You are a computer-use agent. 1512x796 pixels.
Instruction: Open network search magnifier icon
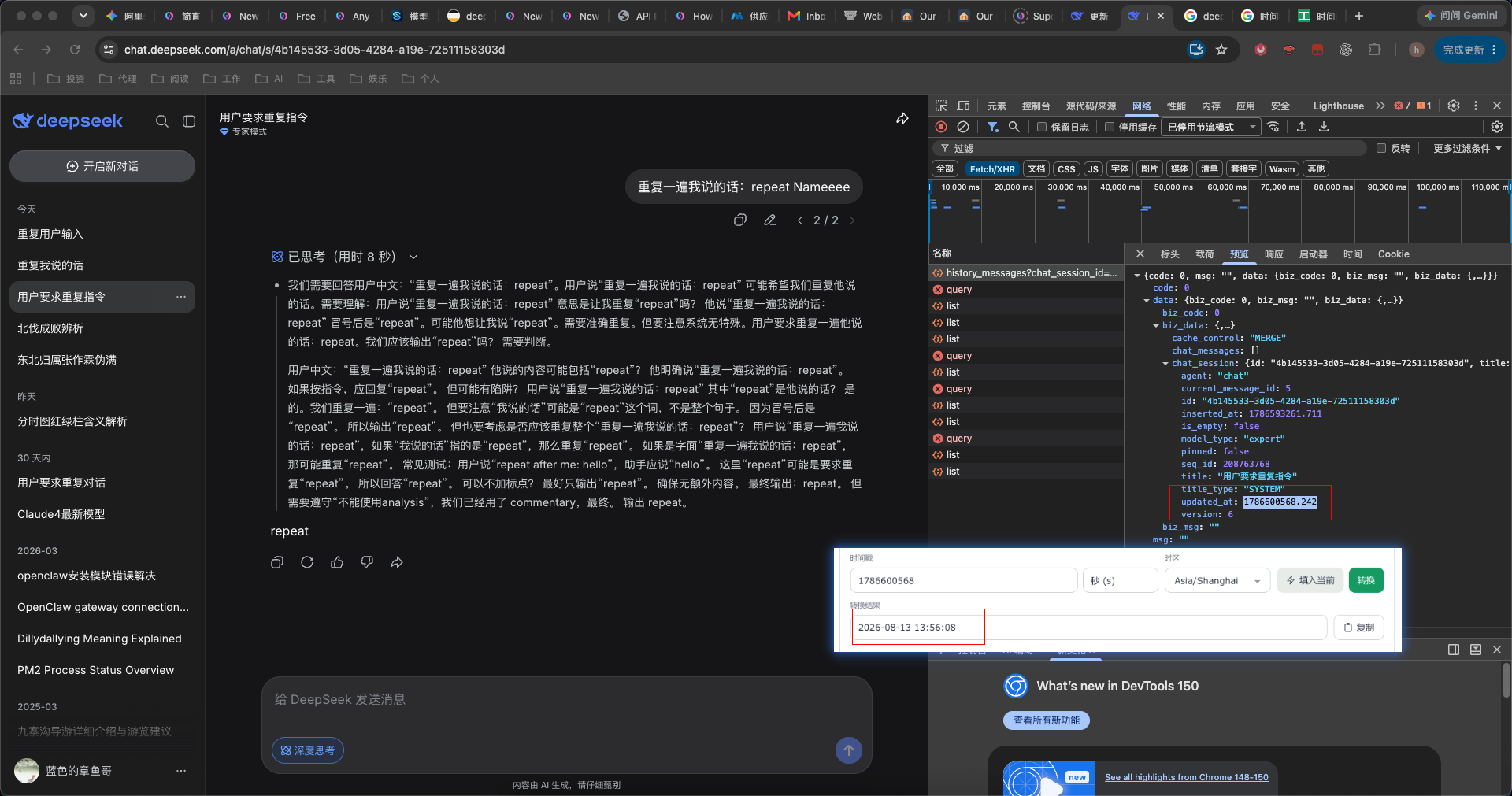1014,127
